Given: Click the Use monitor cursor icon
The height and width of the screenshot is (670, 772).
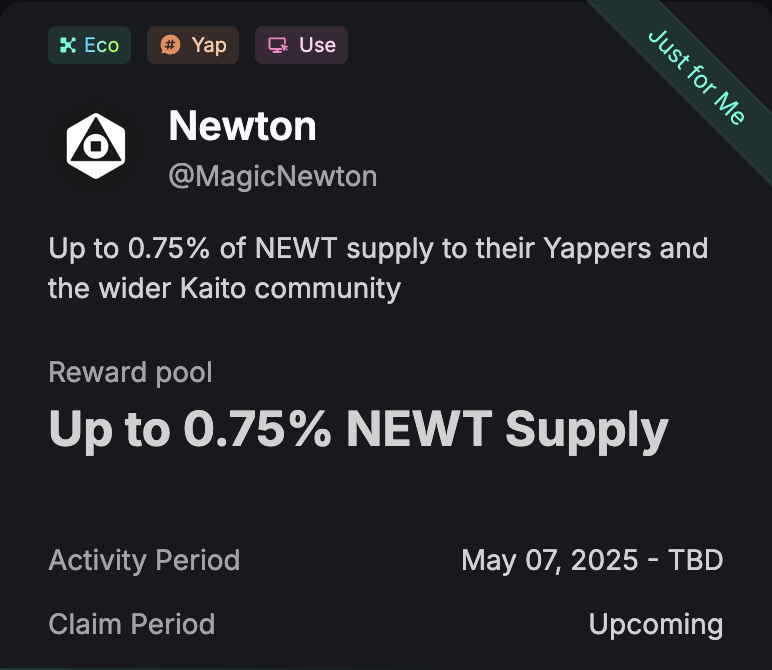Looking at the screenshot, I should click(x=278, y=45).
